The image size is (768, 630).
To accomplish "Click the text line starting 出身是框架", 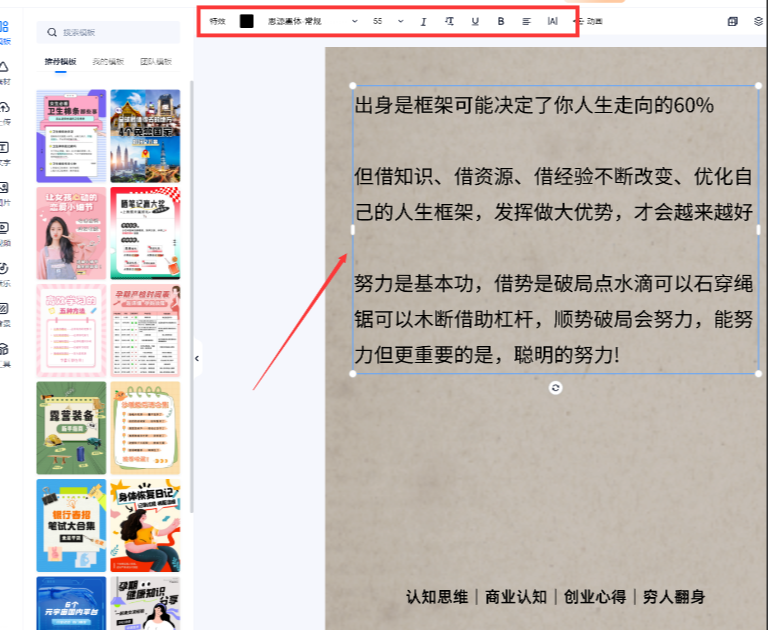I will click(x=534, y=105).
